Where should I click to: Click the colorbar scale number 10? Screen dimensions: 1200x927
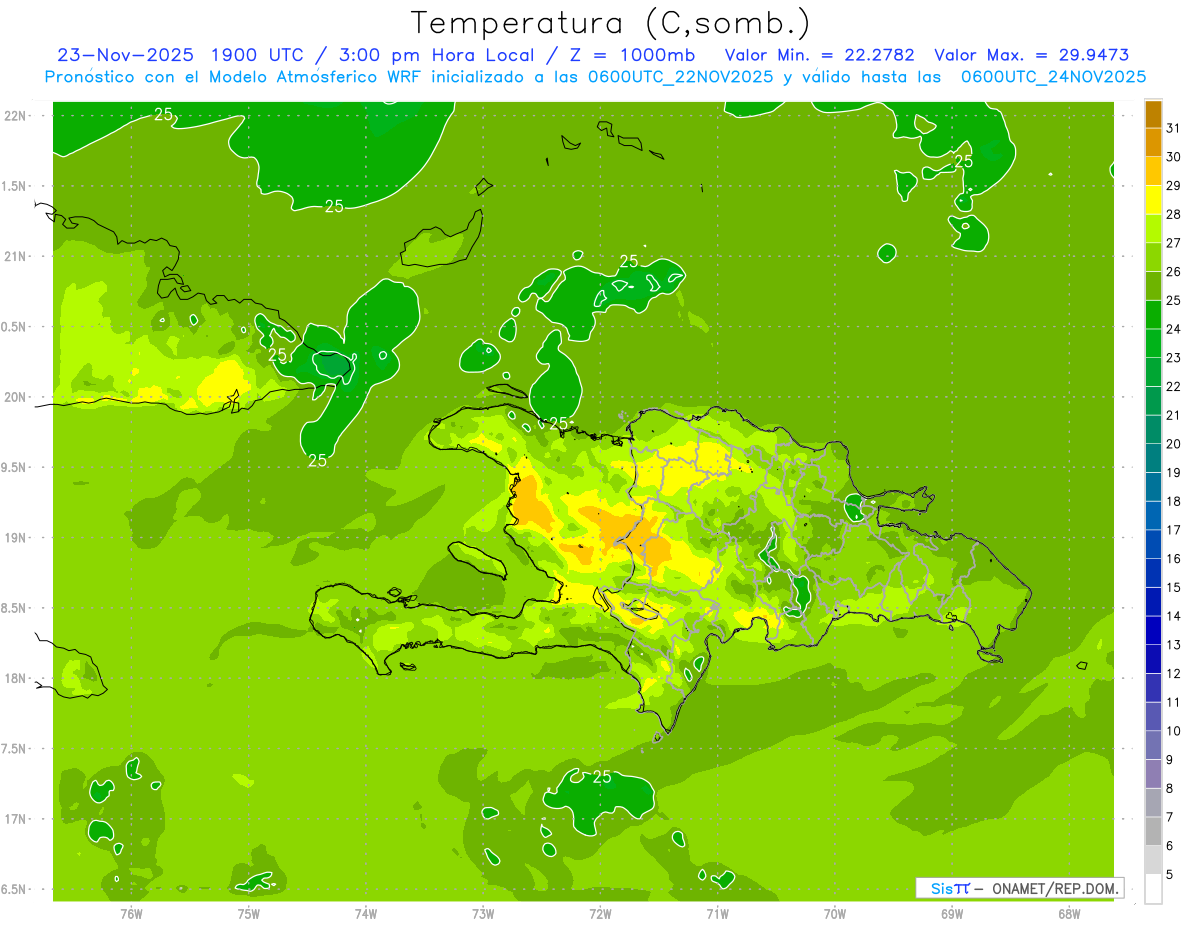tap(1174, 731)
